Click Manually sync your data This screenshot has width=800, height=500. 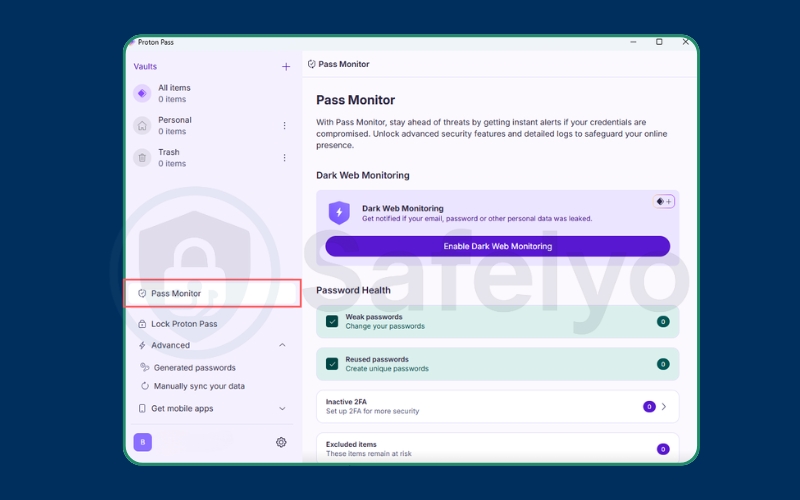tap(198, 386)
